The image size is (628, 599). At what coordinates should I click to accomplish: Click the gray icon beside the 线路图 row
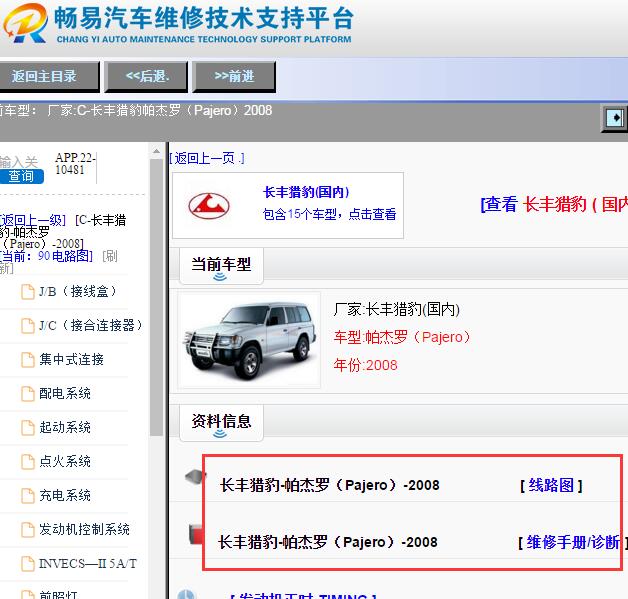(x=195, y=476)
